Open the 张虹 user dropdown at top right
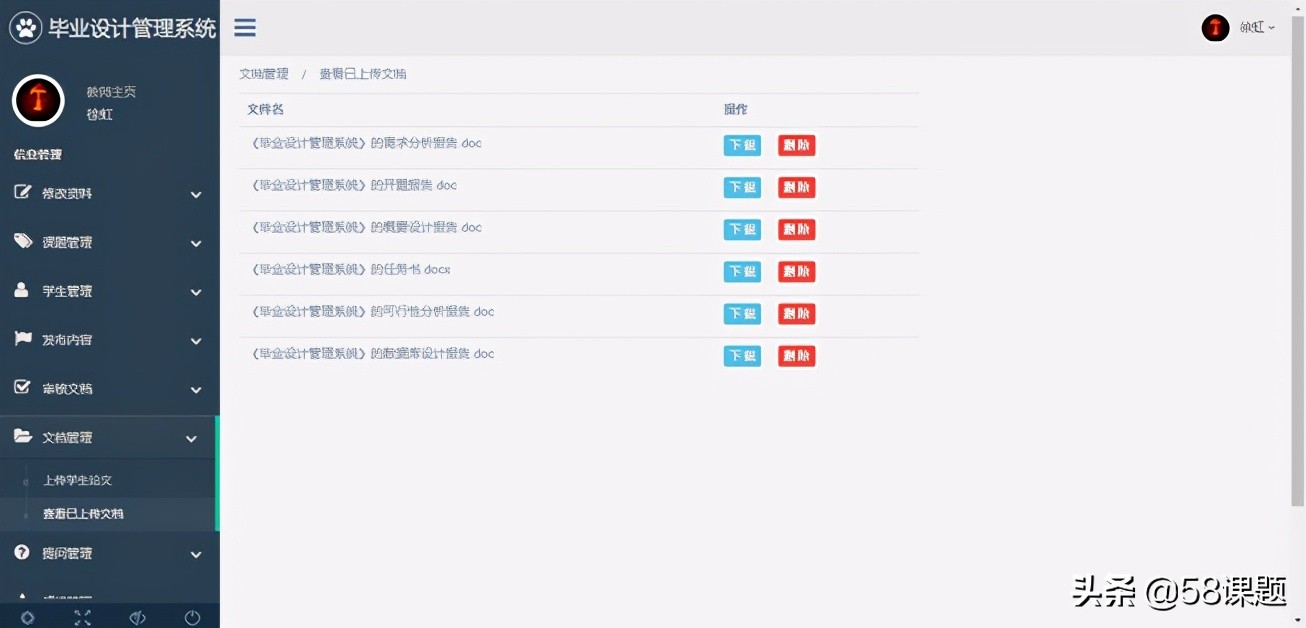Screen dimensions: 1306x628 pyautogui.click(x=1252, y=27)
